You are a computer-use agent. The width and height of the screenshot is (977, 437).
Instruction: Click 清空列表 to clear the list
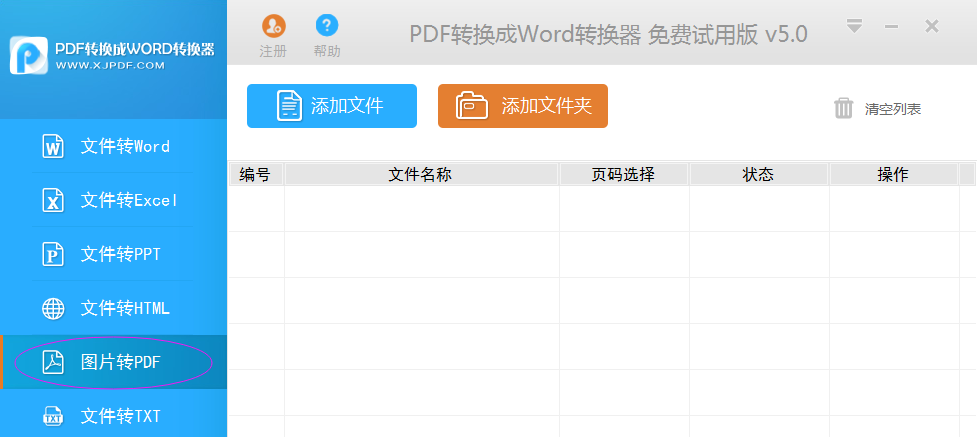pyautogui.click(x=892, y=109)
